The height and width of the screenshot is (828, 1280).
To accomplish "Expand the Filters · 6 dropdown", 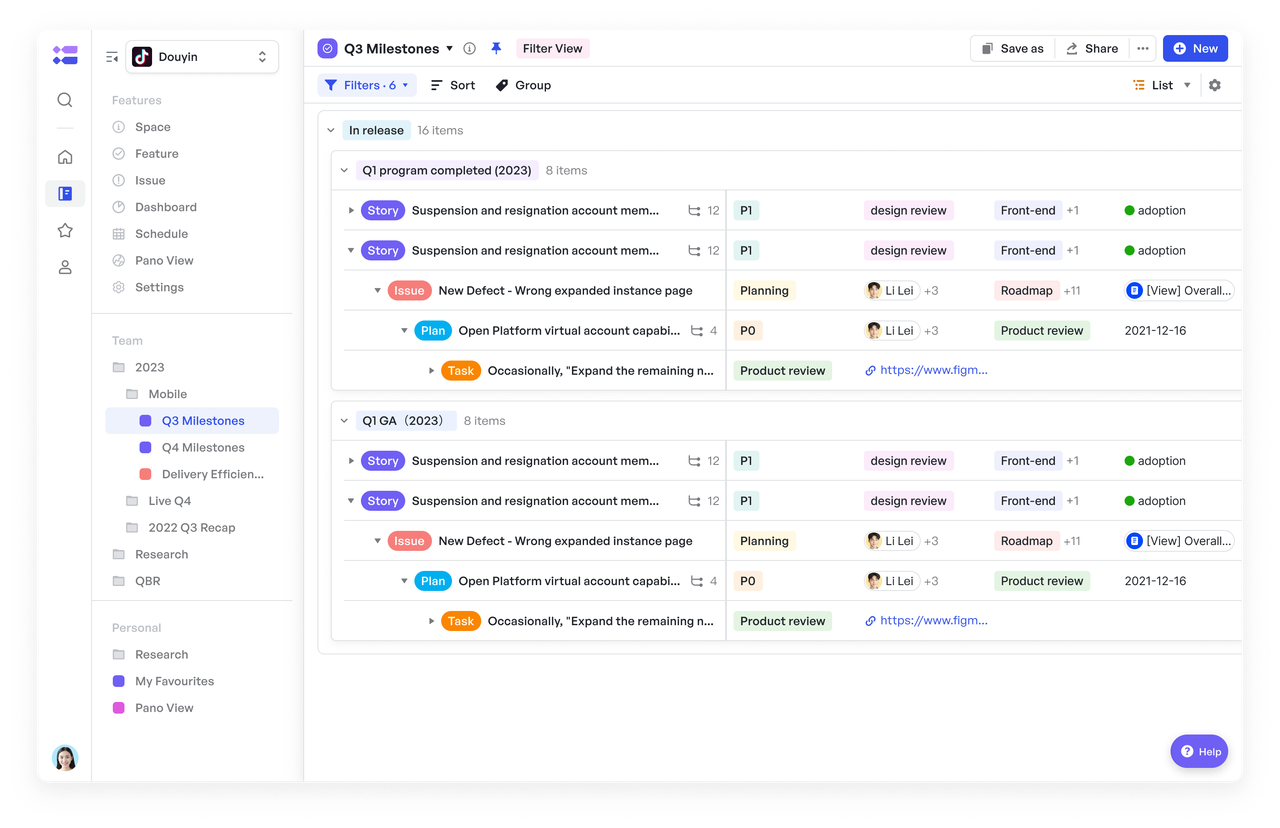I will click(366, 85).
